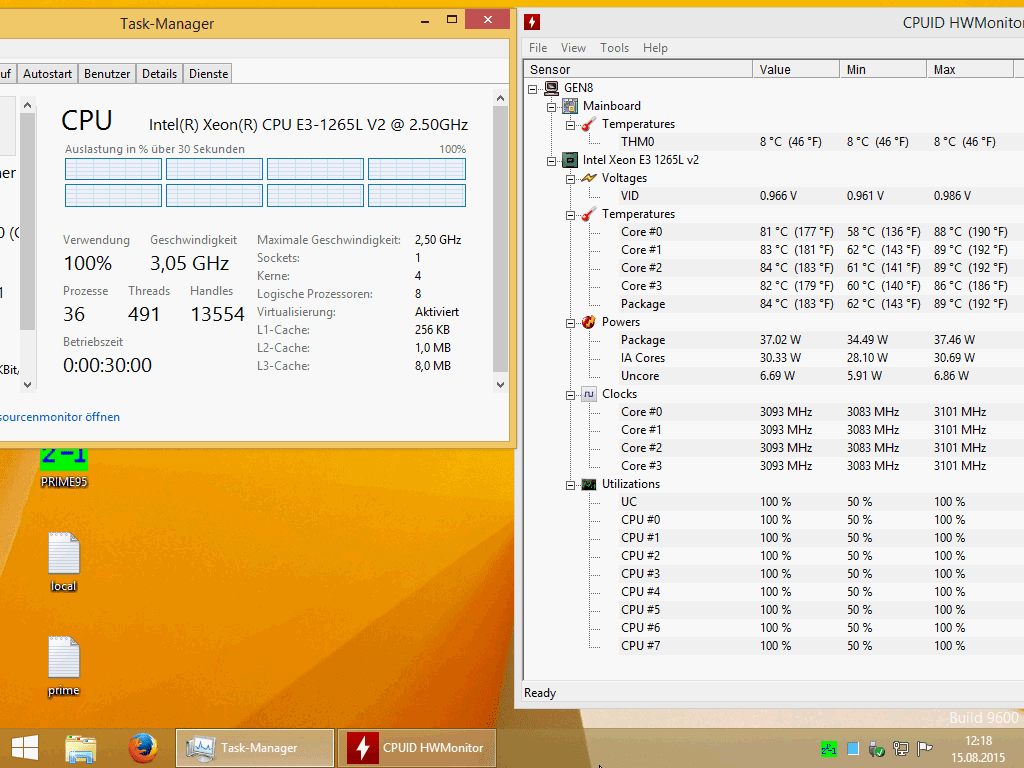Switch to the Autostart tab in Task-Manager
The image size is (1024, 768).
pos(48,74)
